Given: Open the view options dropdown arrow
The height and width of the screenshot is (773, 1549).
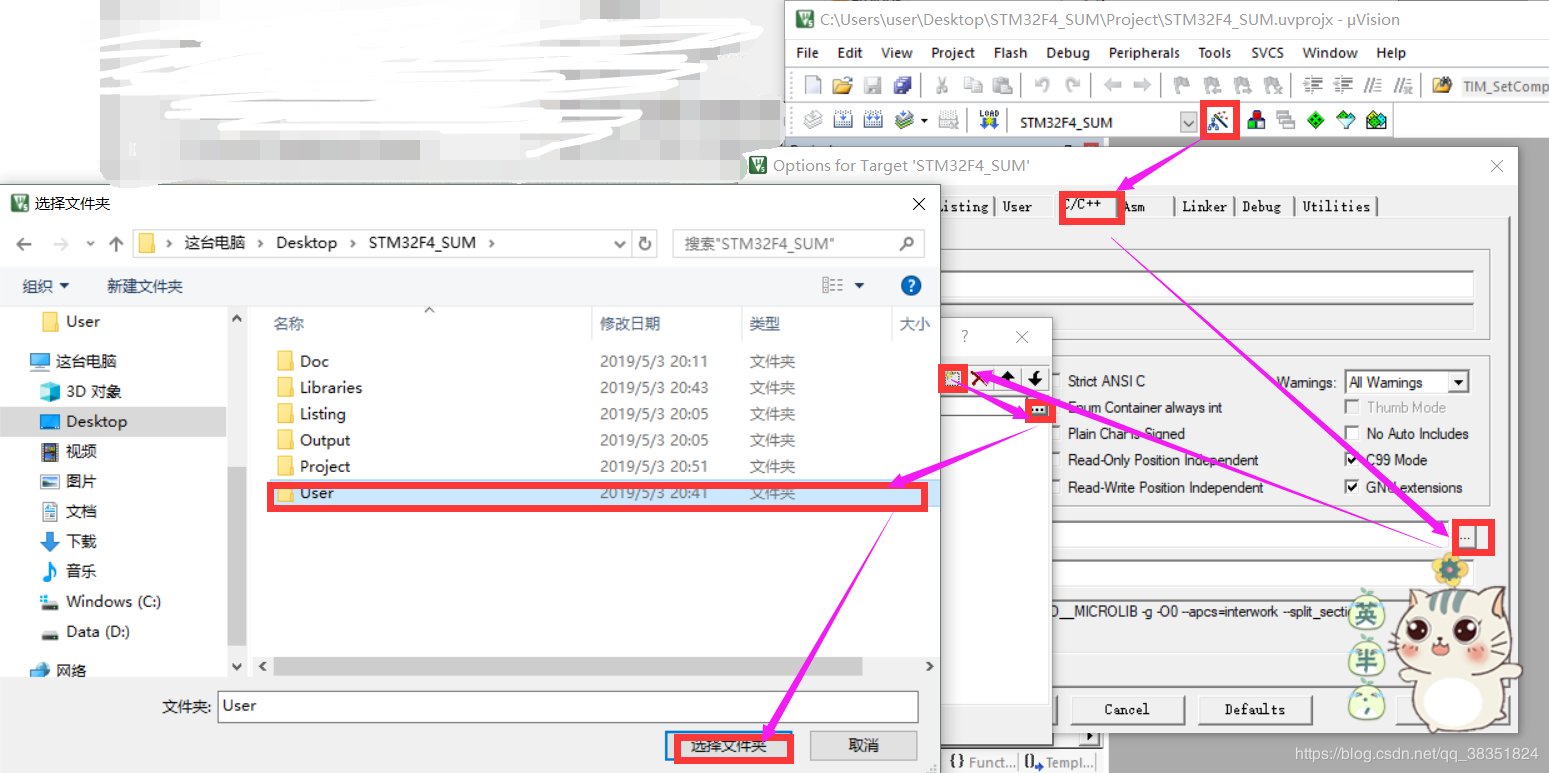Looking at the screenshot, I should (859, 286).
